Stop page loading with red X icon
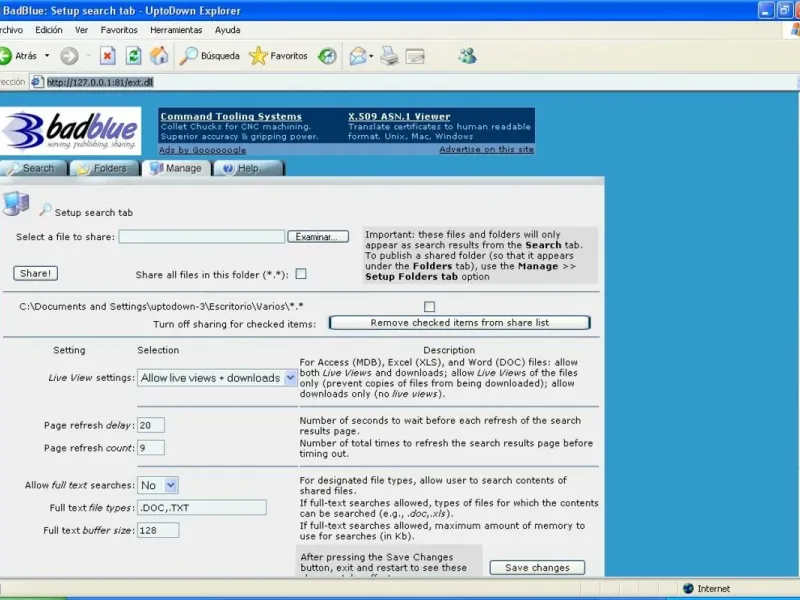Screen dimensions: 800x600 107,56
